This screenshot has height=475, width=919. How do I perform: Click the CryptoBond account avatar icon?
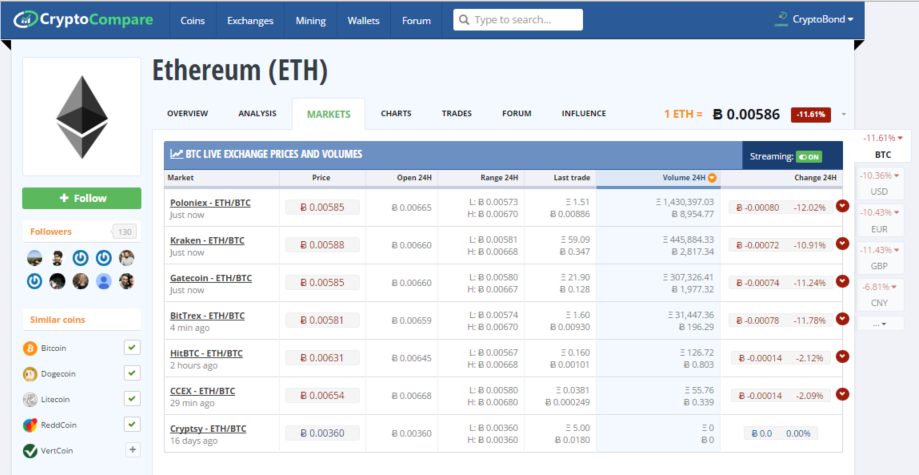[781, 19]
